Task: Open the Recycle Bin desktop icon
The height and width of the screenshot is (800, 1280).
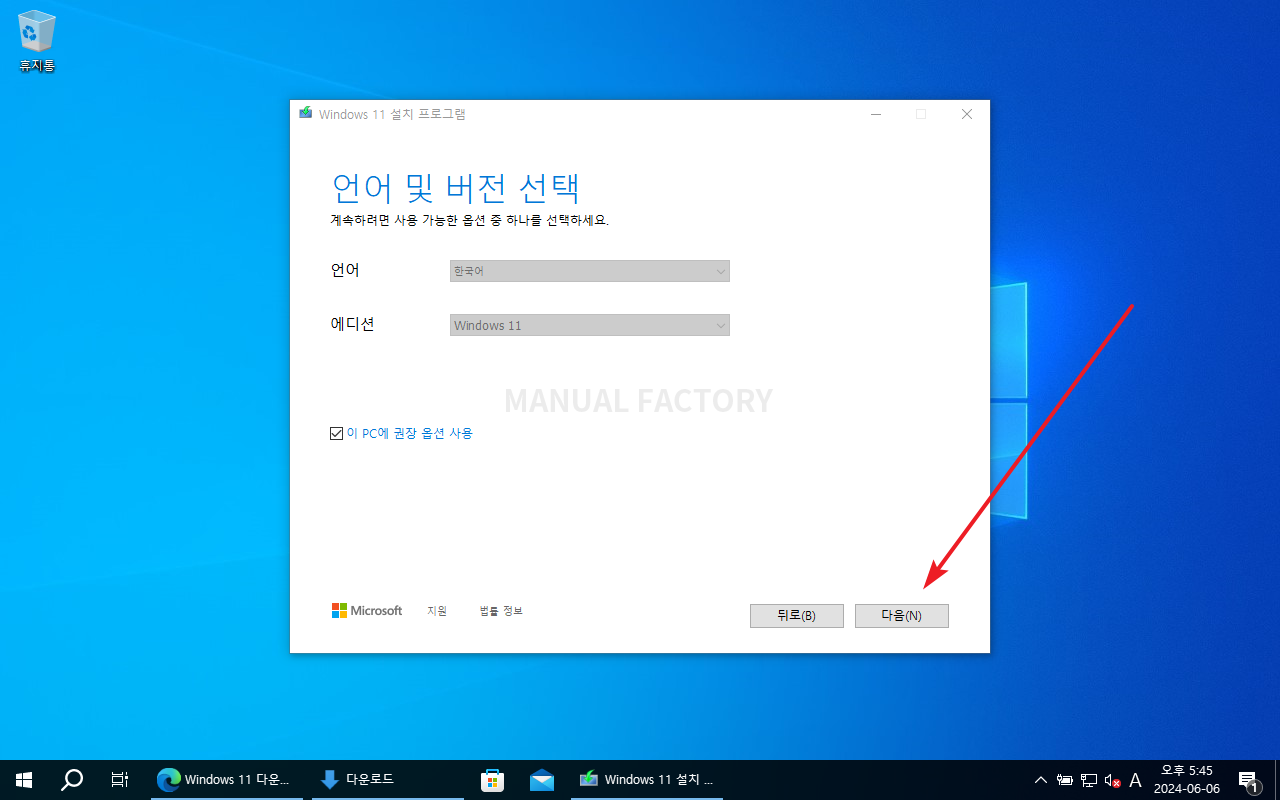Action: click(x=37, y=42)
